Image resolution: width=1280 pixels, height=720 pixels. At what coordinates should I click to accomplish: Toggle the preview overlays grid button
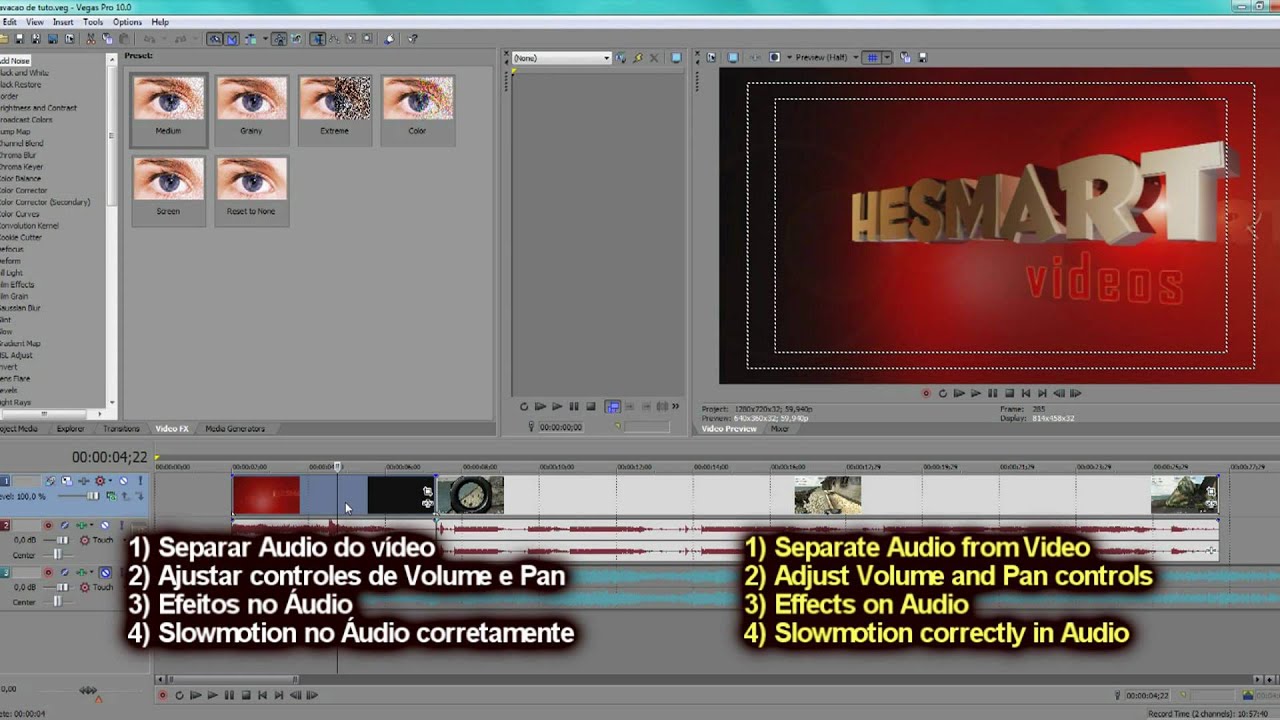(872, 57)
